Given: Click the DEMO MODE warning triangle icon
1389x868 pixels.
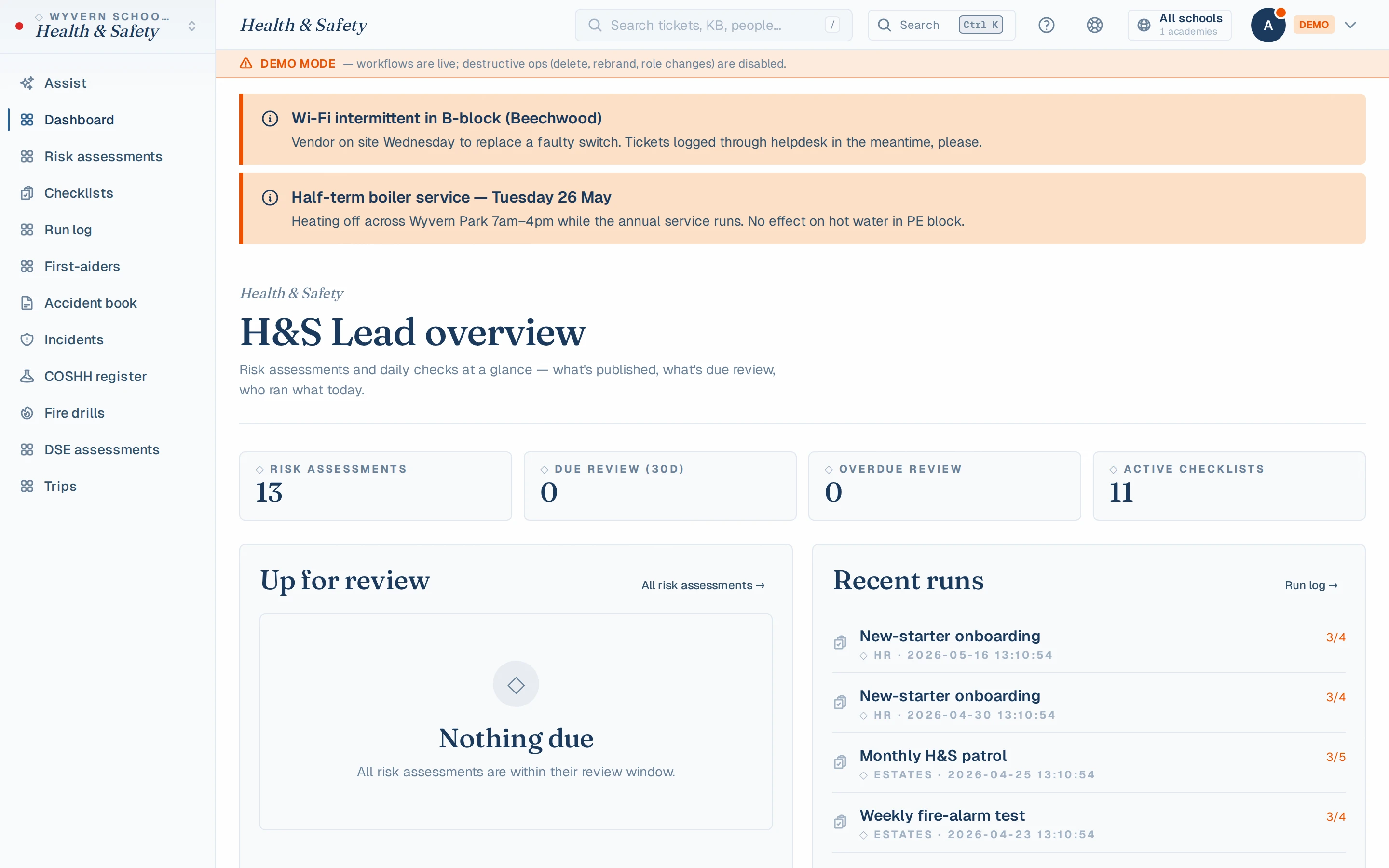Looking at the screenshot, I should coord(246,64).
